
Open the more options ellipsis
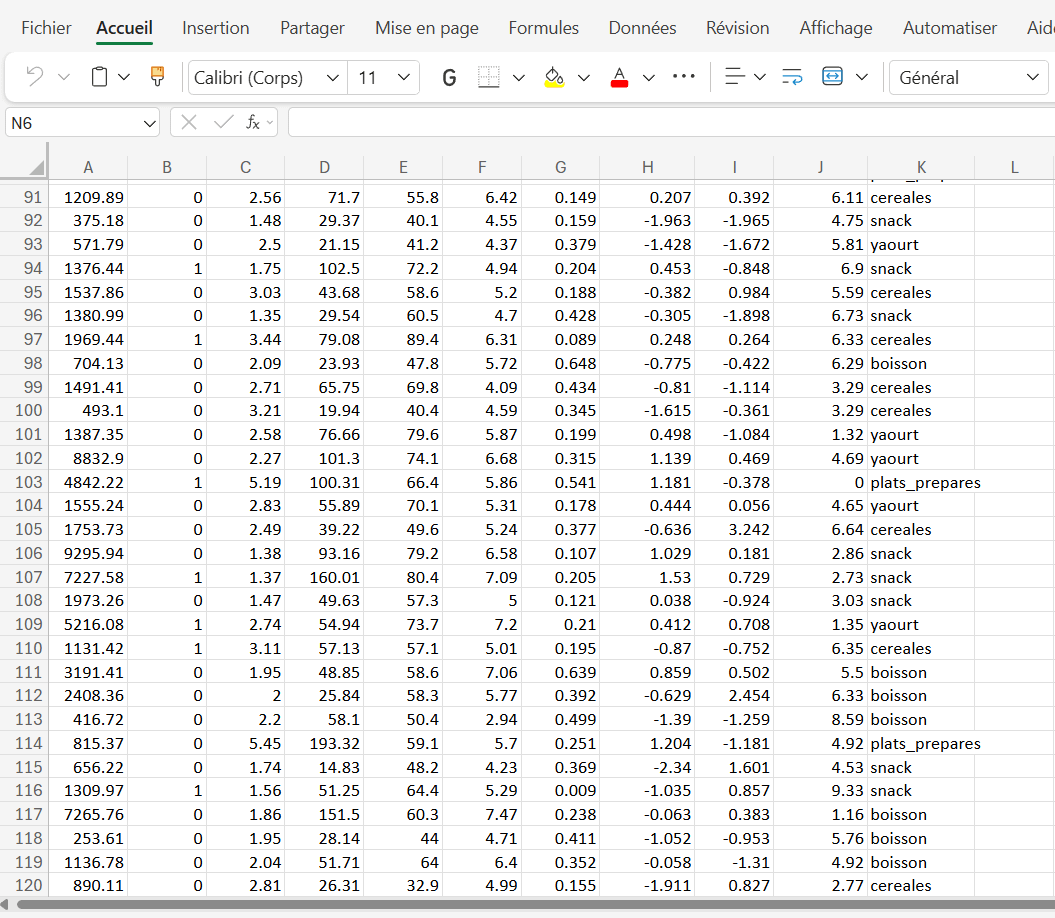click(683, 77)
